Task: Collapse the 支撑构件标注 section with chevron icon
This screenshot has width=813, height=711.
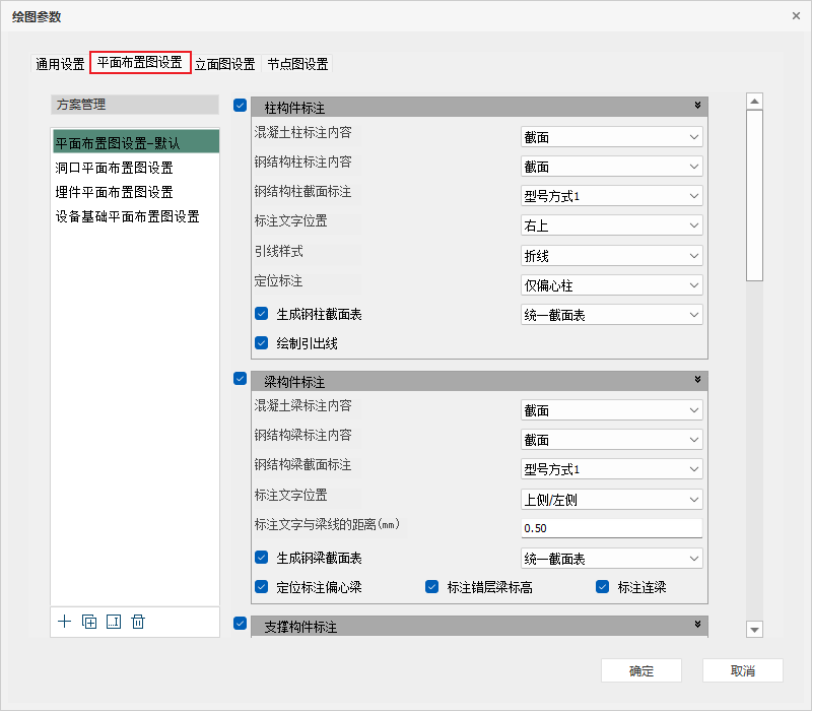Action: tap(697, 626)
